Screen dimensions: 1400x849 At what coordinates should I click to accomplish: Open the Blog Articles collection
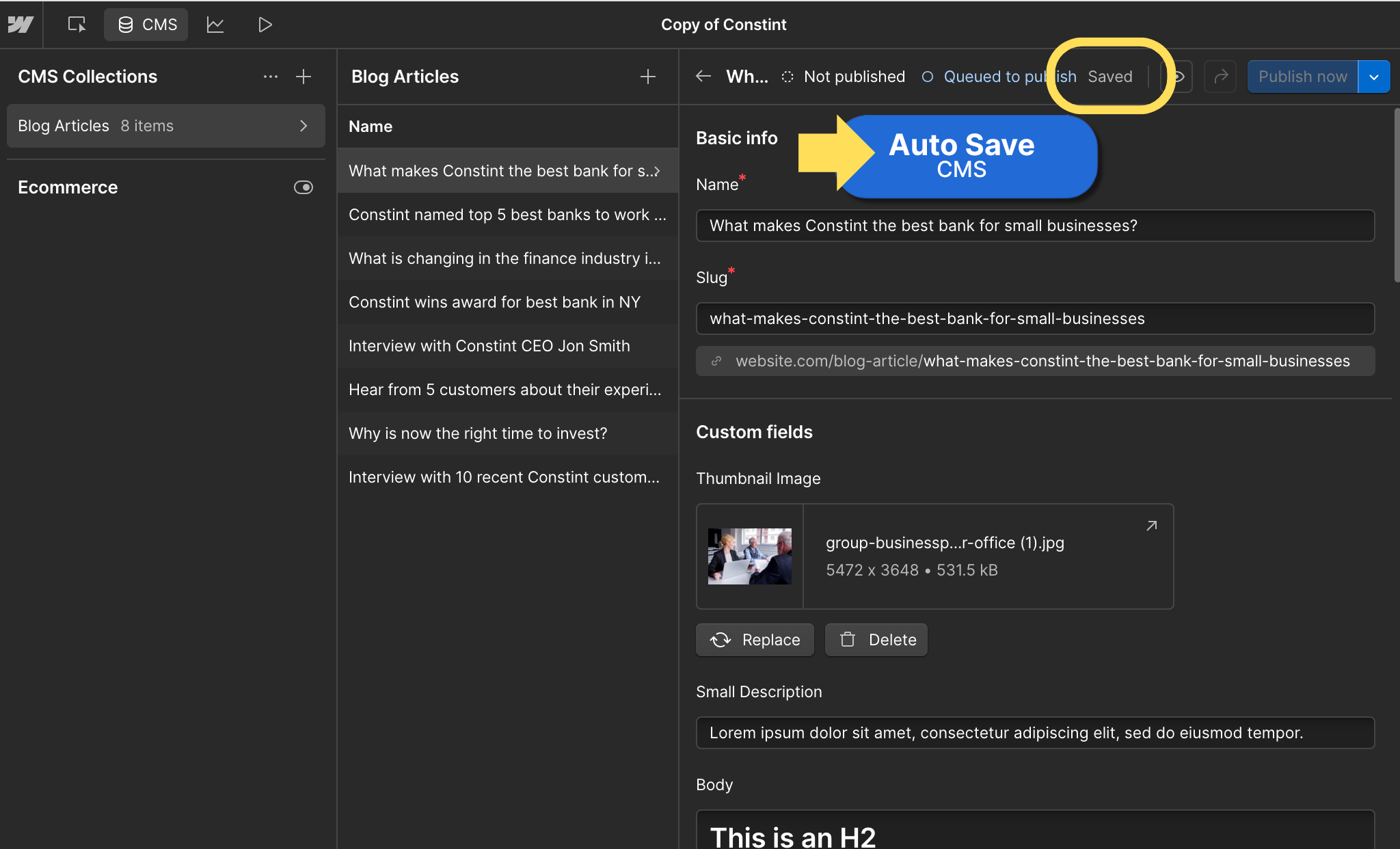[x=165, y=126]
